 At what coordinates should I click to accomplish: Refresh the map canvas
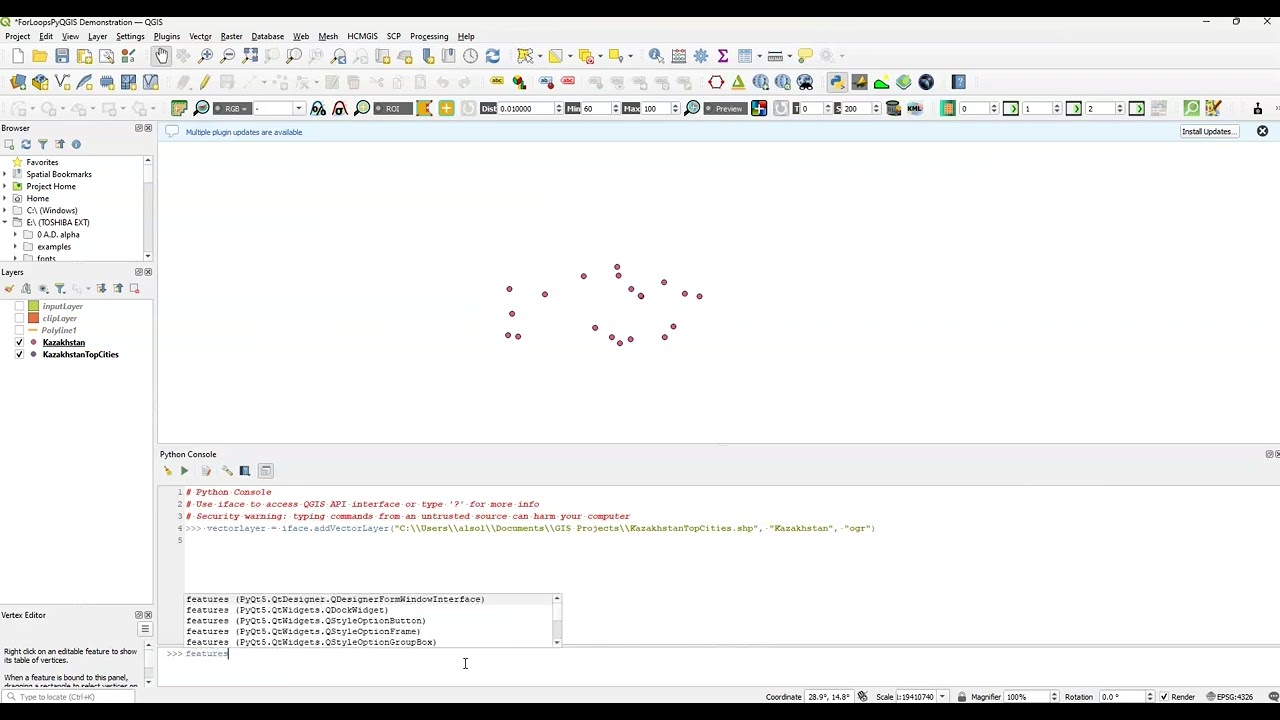[x=492, y=56]
